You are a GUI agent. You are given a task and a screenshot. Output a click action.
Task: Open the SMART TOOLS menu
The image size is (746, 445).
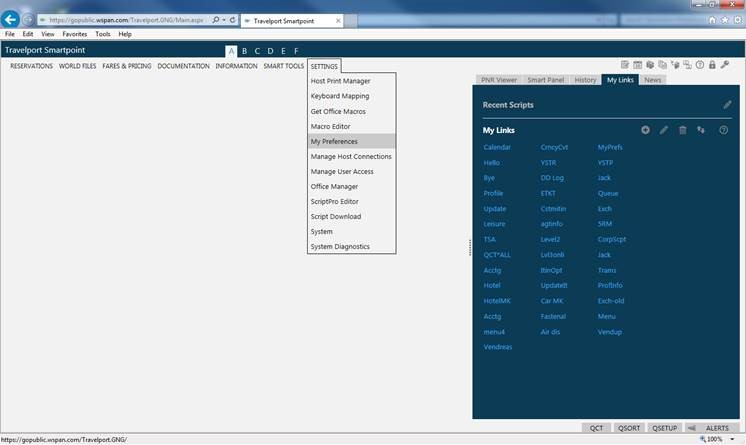284,66
